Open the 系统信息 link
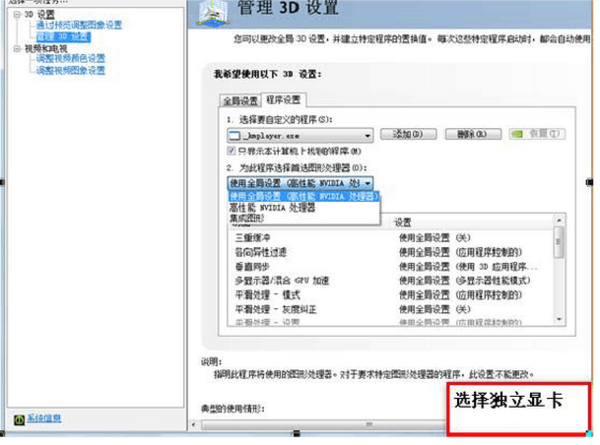 pos(41,417)
